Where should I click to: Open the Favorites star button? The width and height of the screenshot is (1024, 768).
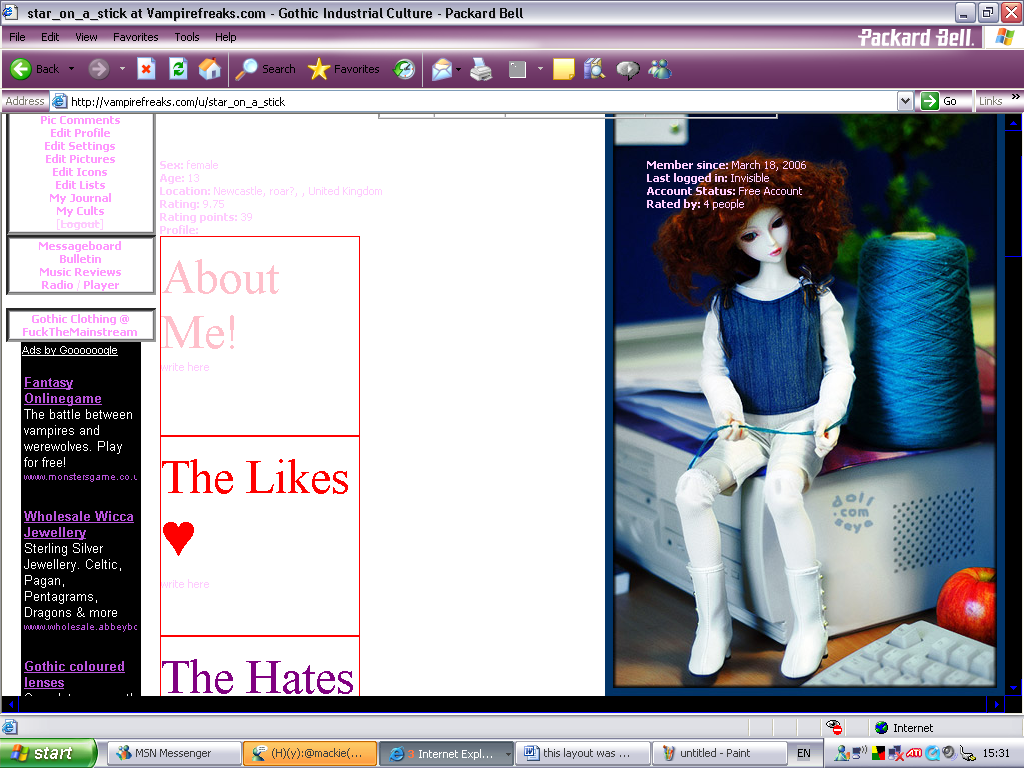(344, 69)
